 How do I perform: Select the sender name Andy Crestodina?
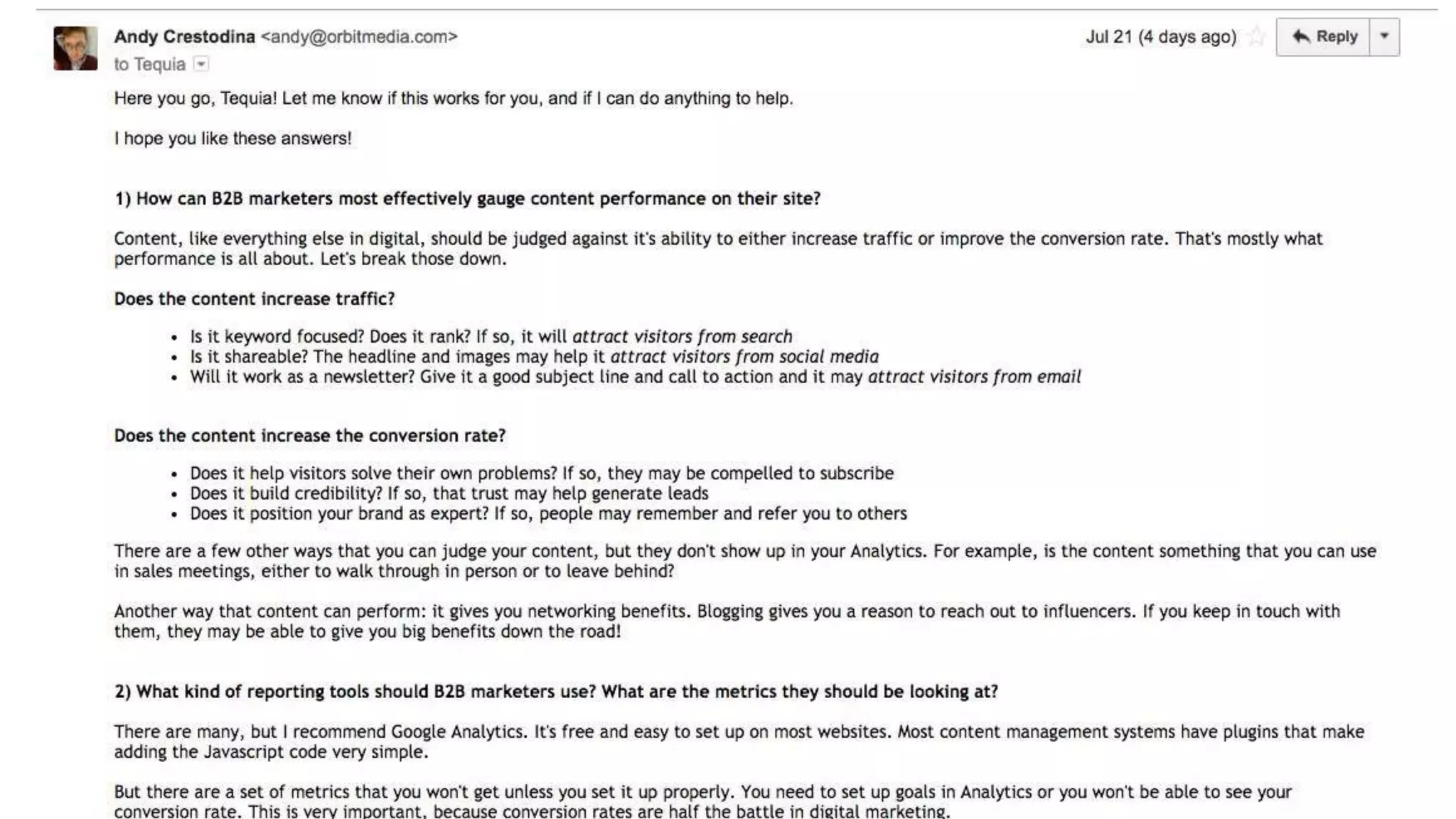tap(185, 36)
